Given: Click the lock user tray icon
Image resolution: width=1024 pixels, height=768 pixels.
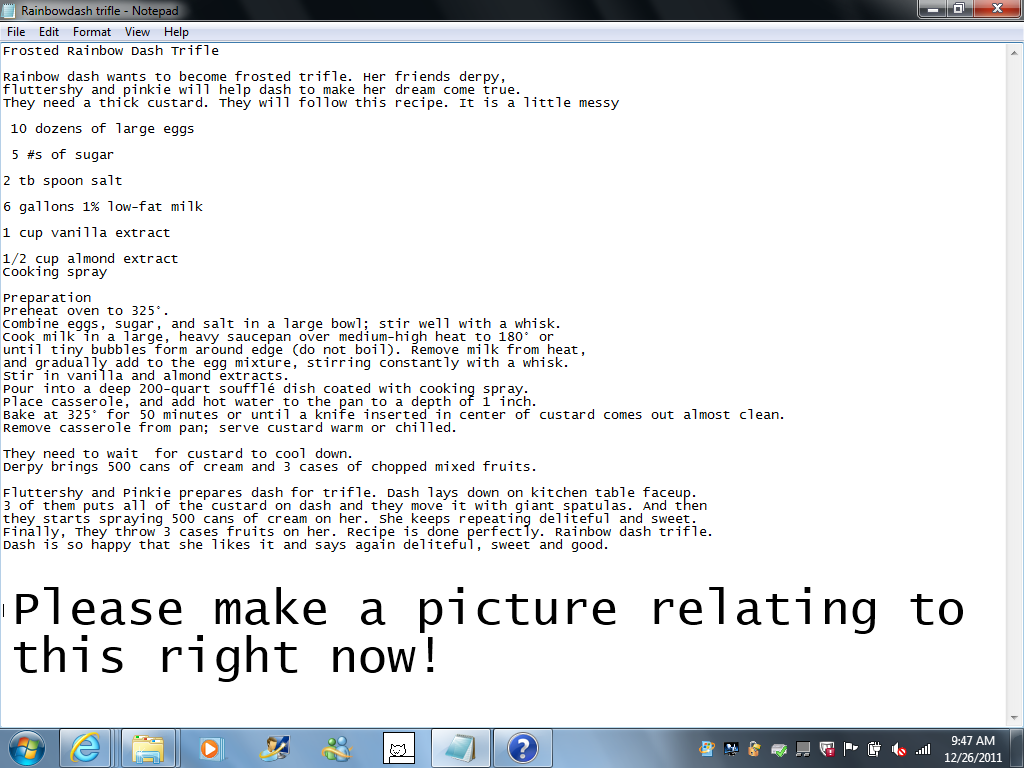Looking at the screenshot, I should pyautogui.click(x=754, y=749).
